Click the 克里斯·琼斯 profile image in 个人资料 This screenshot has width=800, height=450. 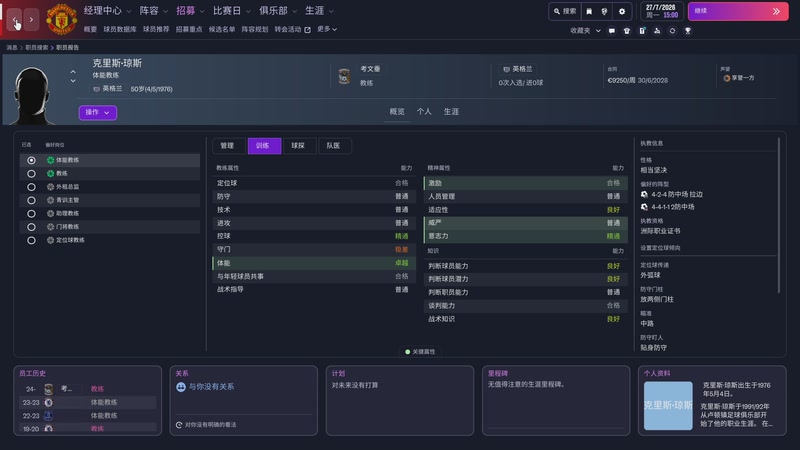point(668,406)
